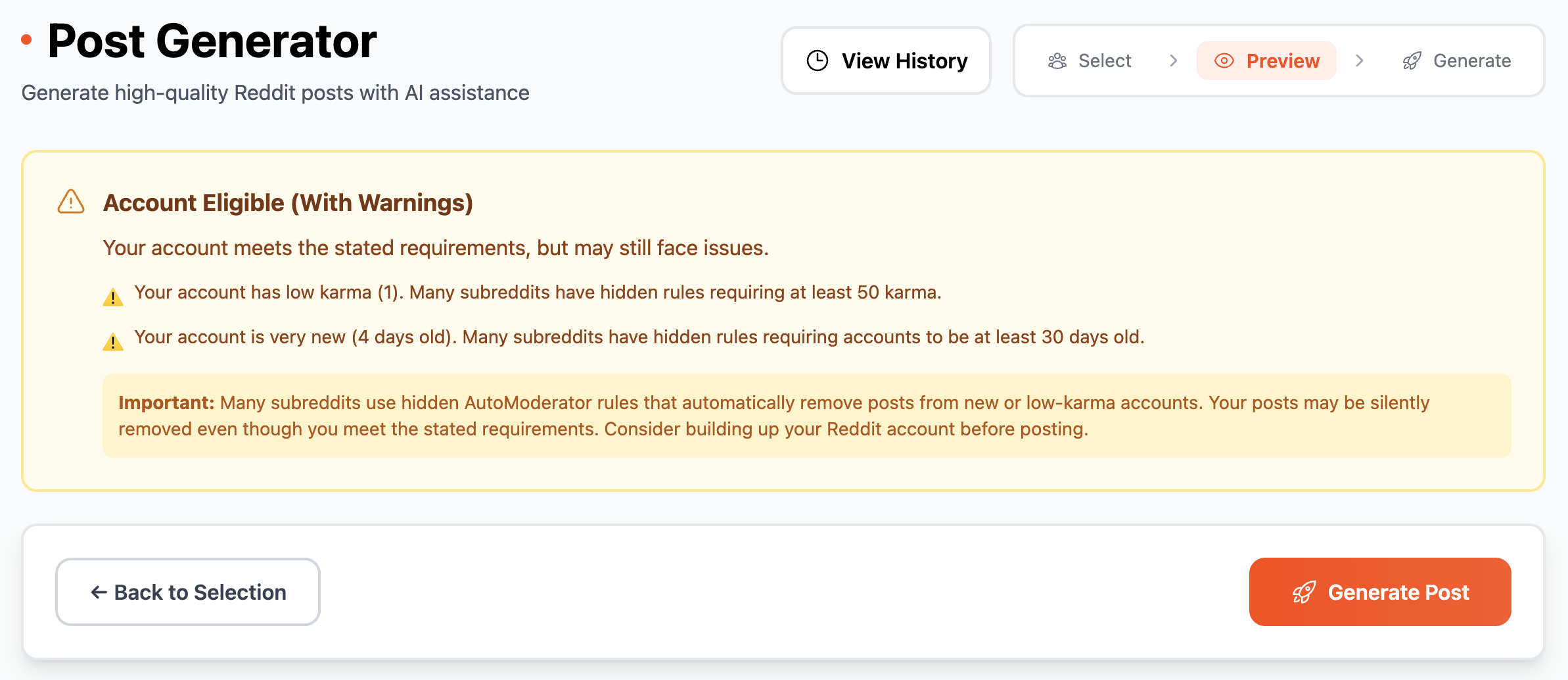Return via Back to Selection button
Viewport: 1568px width, 680px height.
coord(188,592)
